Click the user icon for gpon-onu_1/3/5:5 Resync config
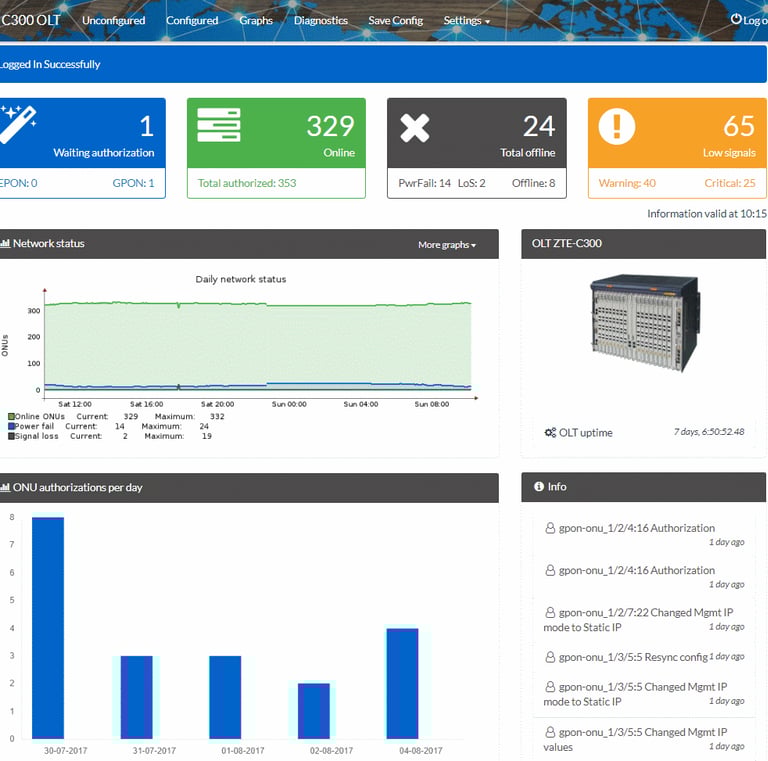 point(550,657)
